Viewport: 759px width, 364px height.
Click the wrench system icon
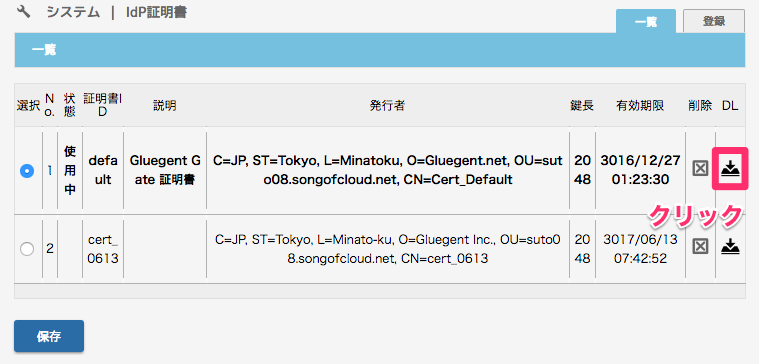point(23,12)
